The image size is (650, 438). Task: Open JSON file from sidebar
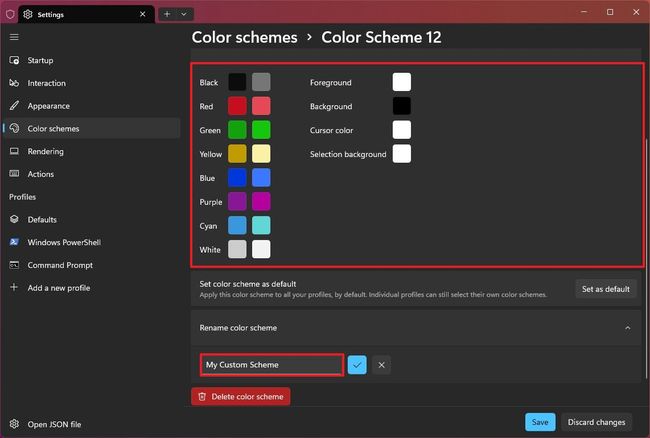coord(91,424)
